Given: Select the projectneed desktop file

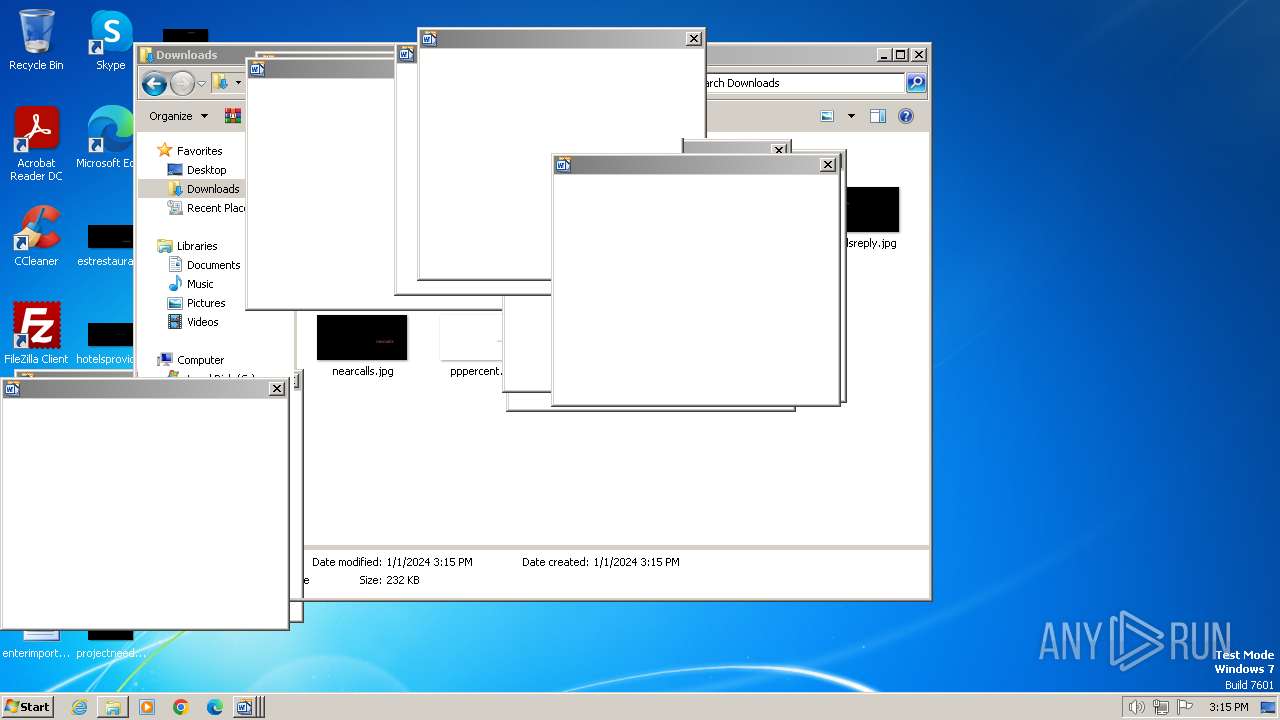Looking at the screenshot, I should [x=110, y=645].
